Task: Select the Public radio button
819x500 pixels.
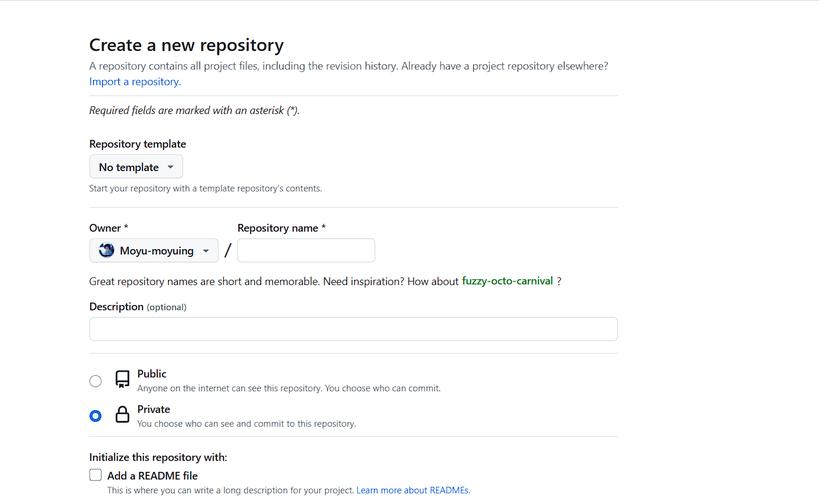Action: [96, 381]
